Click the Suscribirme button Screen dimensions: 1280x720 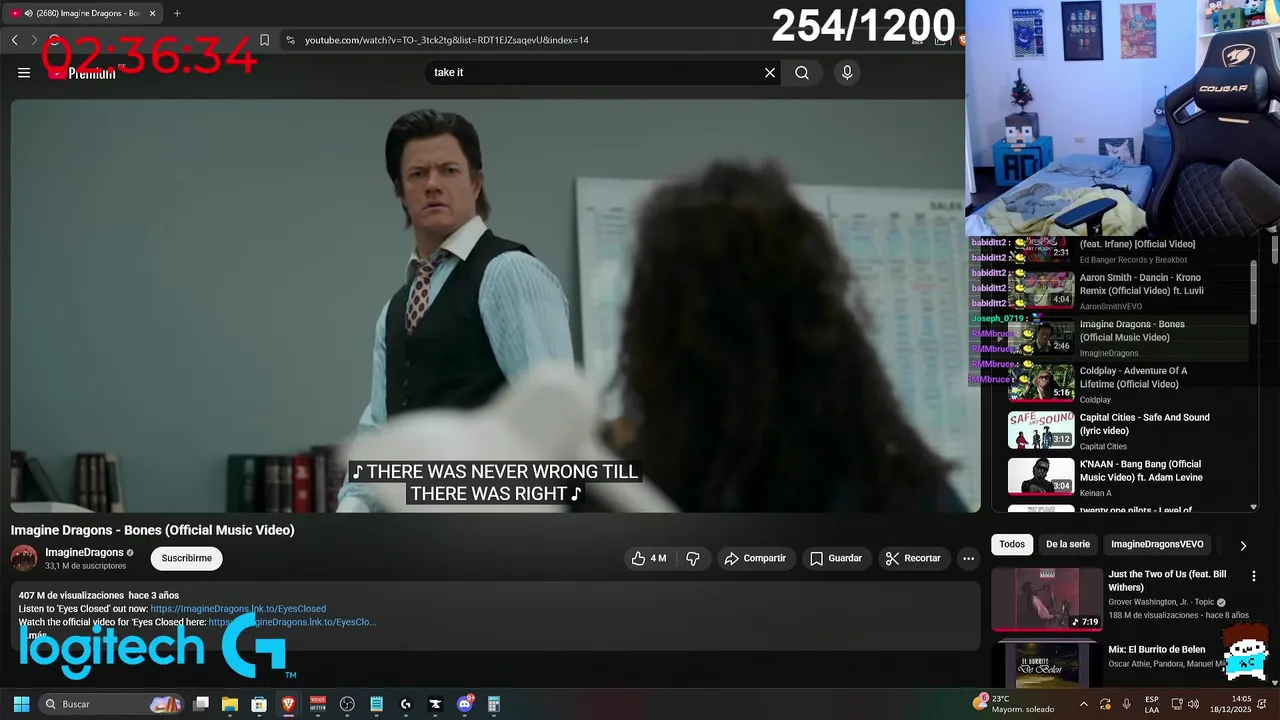(x=186, y=558)
